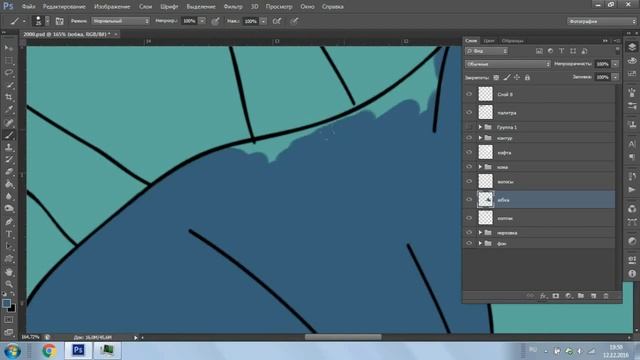This screenshot has width=640, height=360.
Task: Select the Rectangular Marquee tool
Action: [x=9, y=61]
